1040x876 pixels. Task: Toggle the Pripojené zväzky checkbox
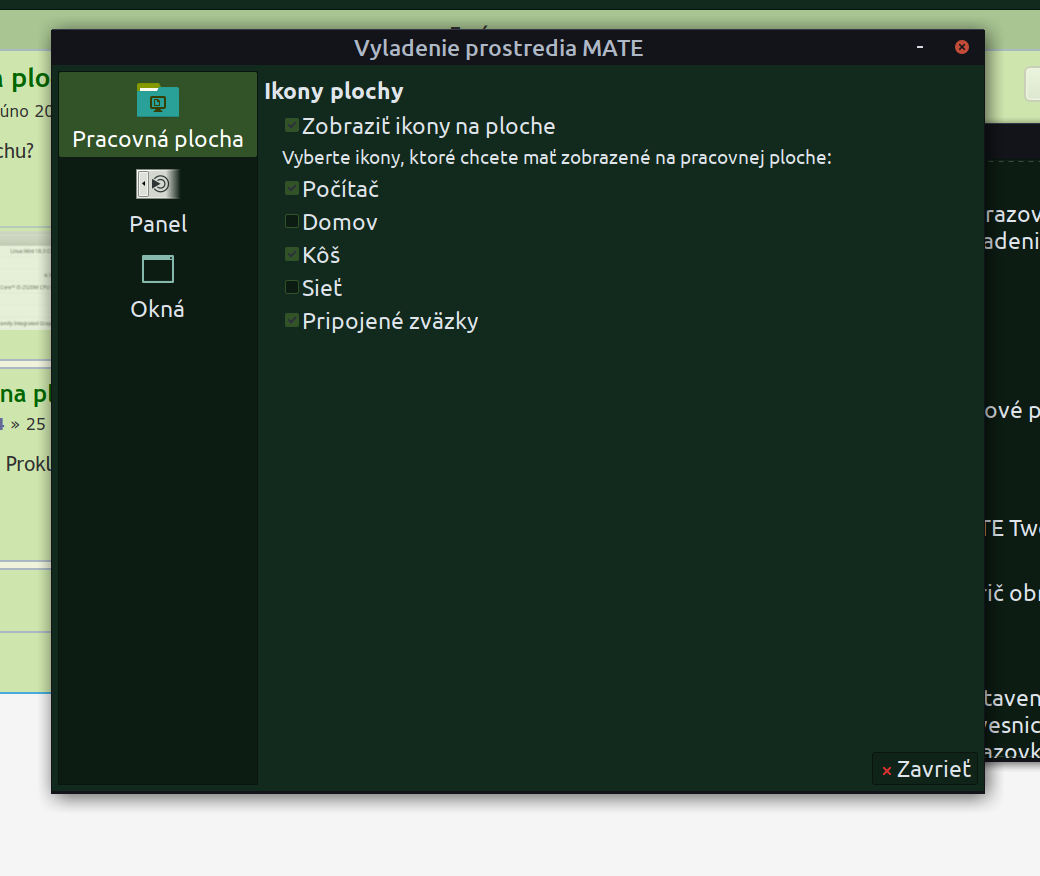pos(292,321)
